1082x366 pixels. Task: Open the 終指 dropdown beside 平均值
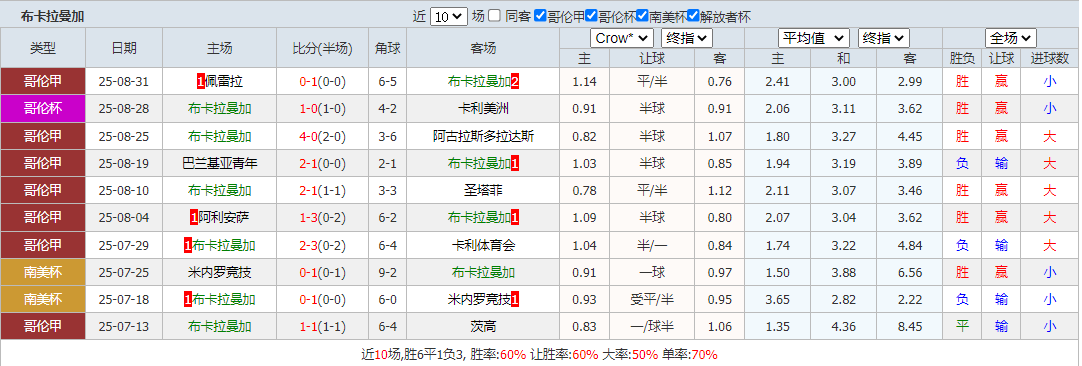tap(884, 38)
